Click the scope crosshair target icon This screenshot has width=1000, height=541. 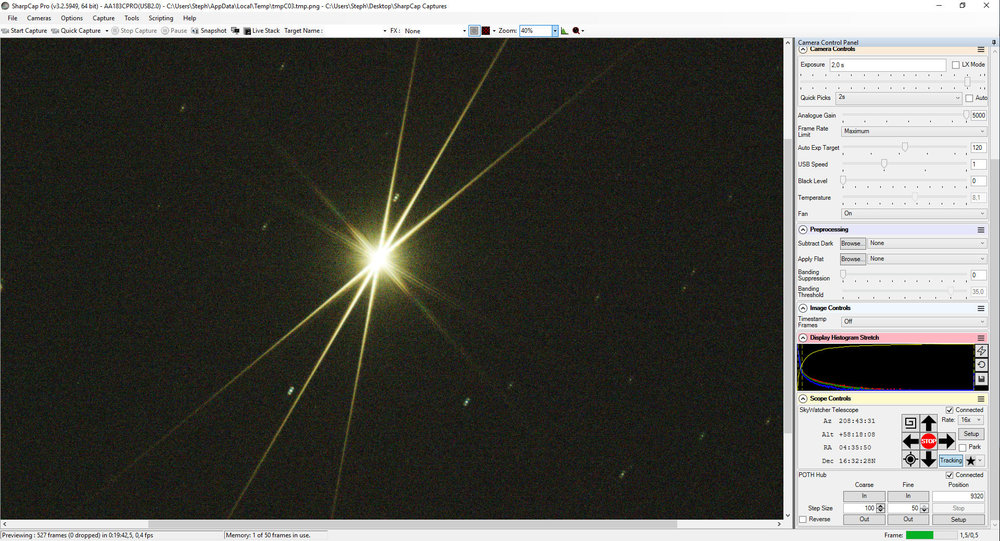910,459
